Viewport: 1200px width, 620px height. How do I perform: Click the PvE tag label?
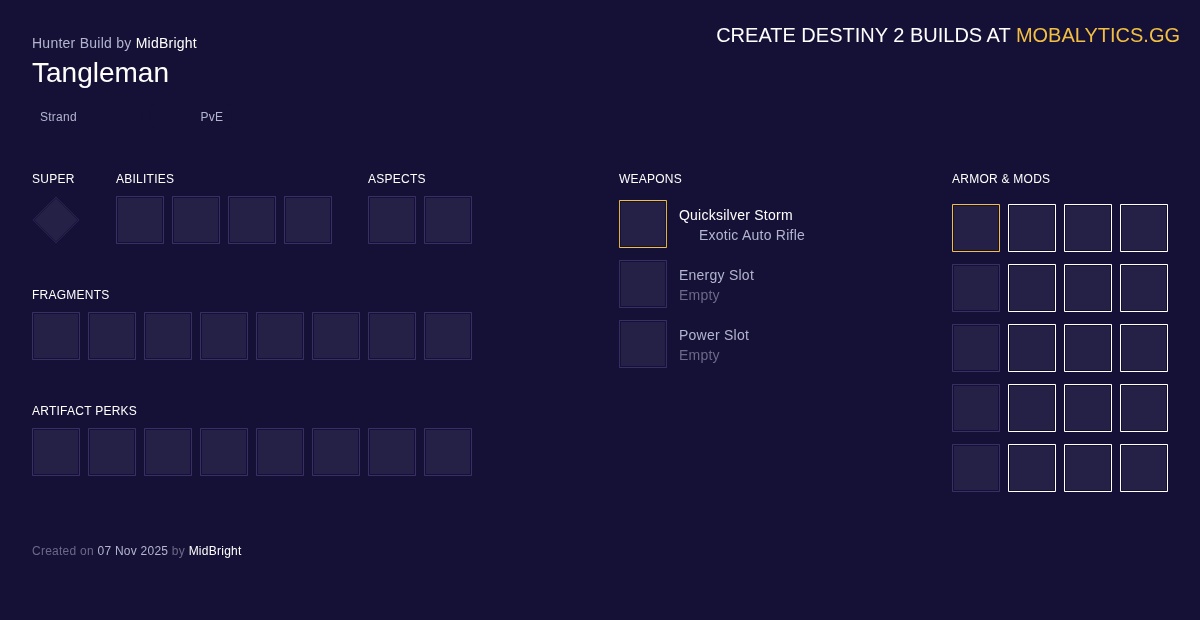[211, 117]
